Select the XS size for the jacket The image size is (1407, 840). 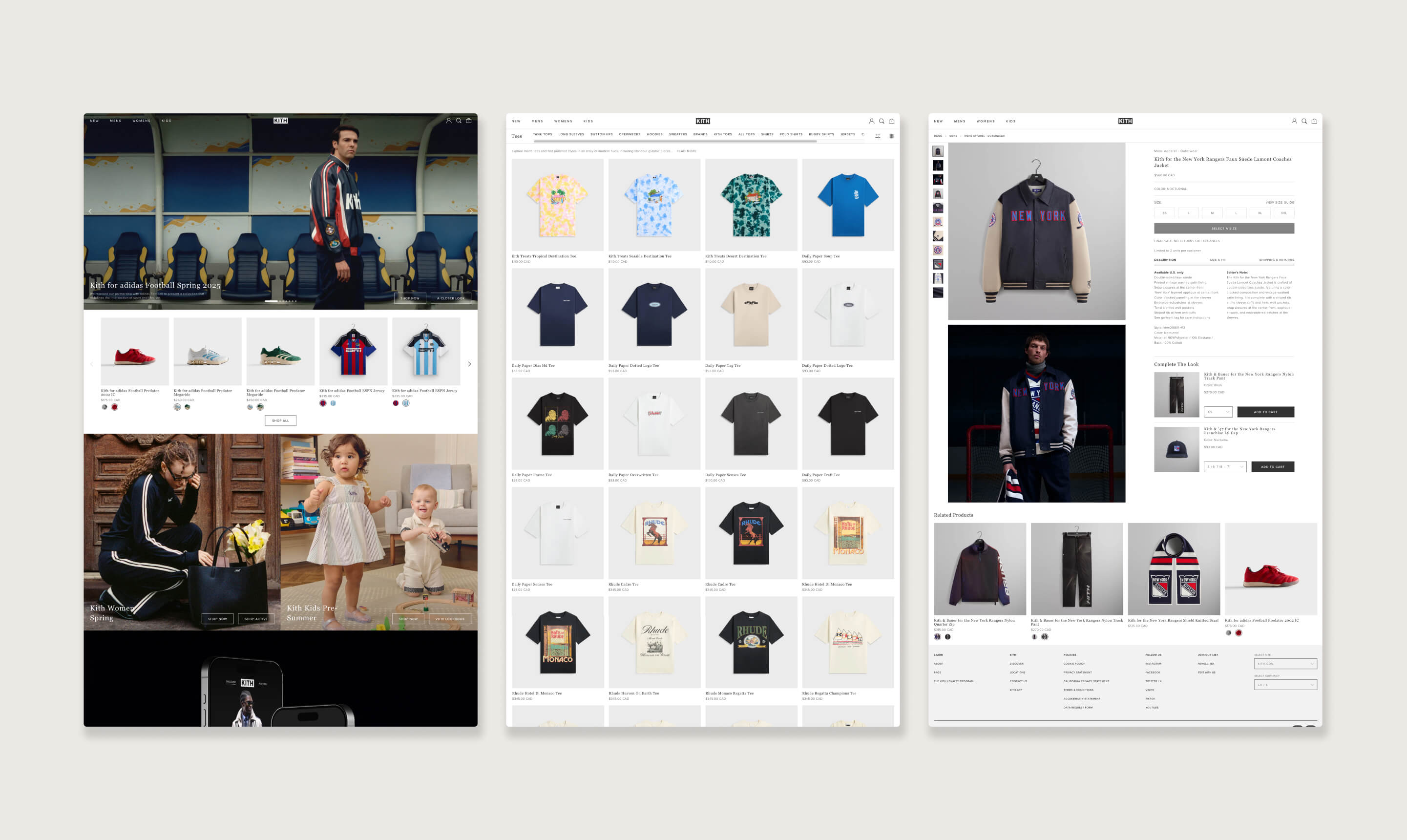[x=1164, y=213]
